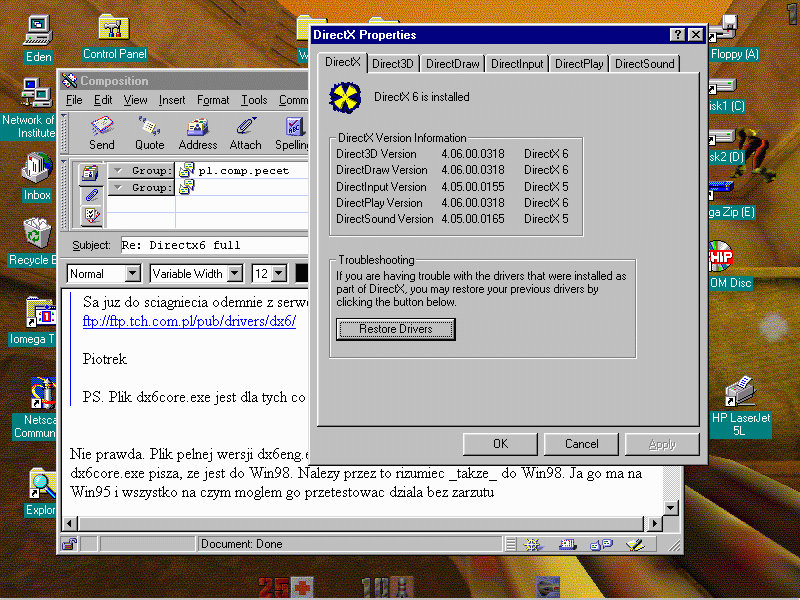Show the attachments paperclip tab icon
The image size is (800, 600).
click(x=92, y=195)
